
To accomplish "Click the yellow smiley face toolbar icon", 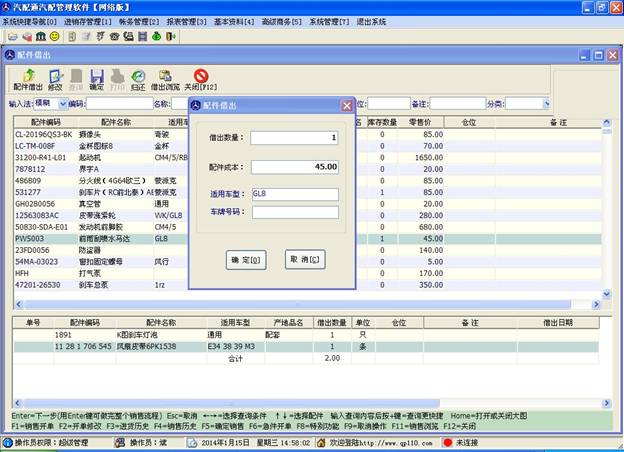I will (54, 36).
